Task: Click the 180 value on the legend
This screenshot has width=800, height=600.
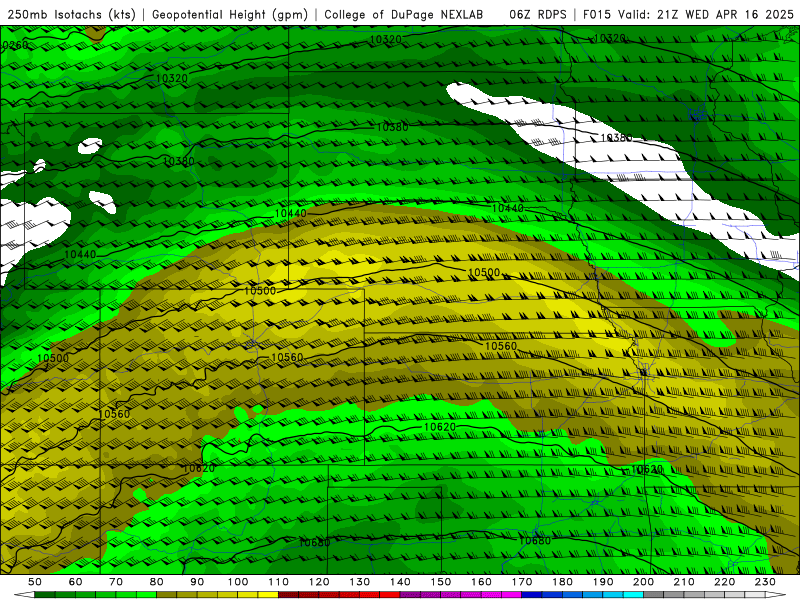Action: point(562,582)
